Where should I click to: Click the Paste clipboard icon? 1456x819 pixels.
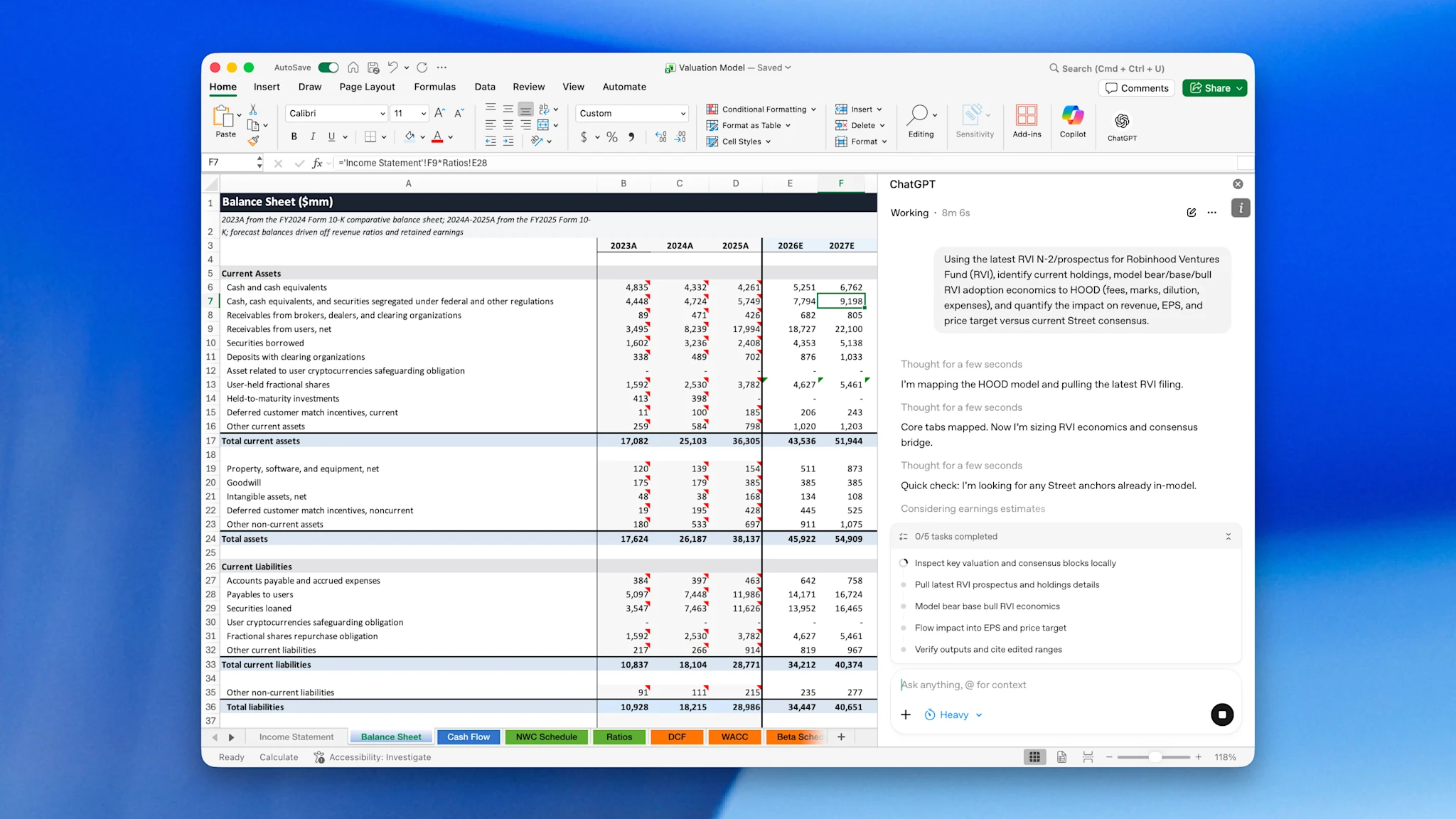(x=223, y=116)
